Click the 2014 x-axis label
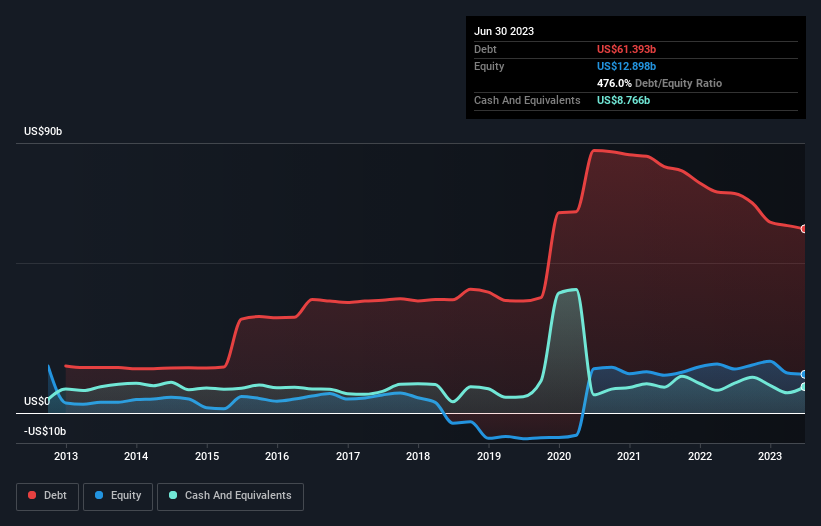821x526 pixels. point(136,456)
